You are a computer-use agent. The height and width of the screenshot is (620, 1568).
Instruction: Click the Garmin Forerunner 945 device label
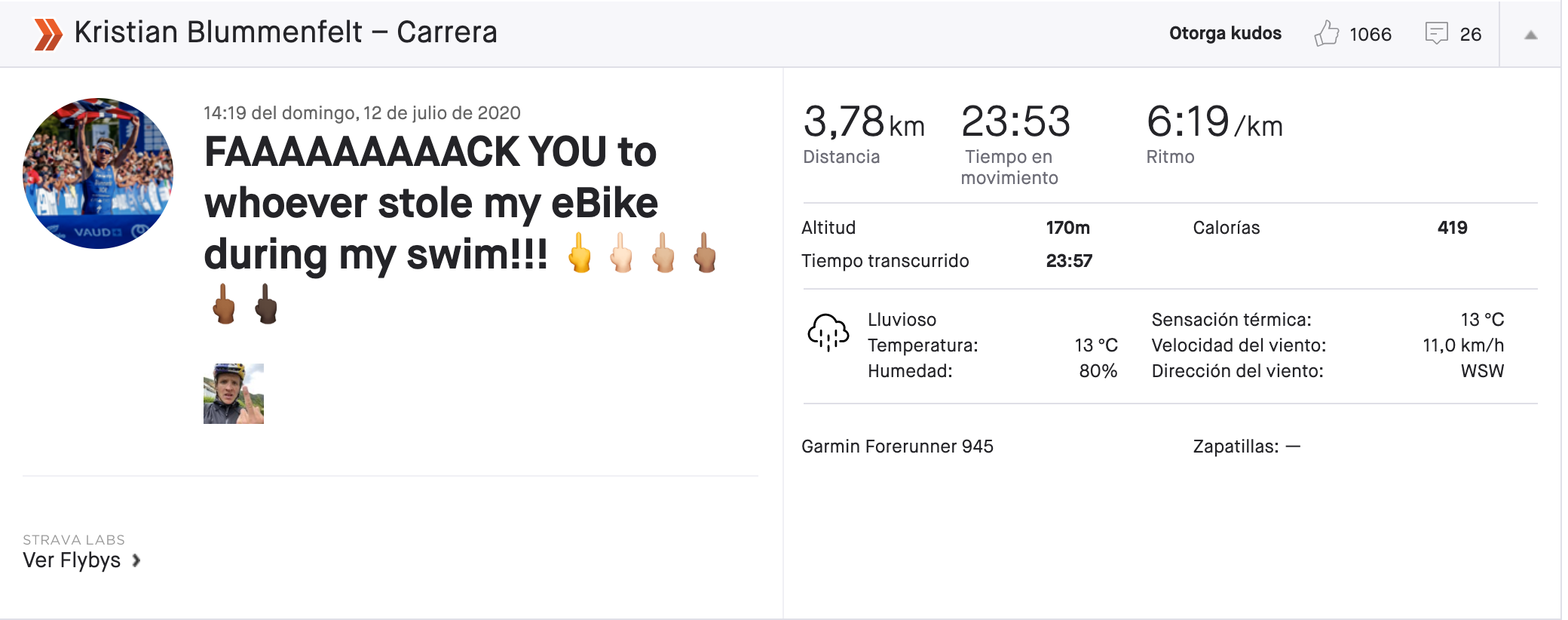tap(897, 447)
